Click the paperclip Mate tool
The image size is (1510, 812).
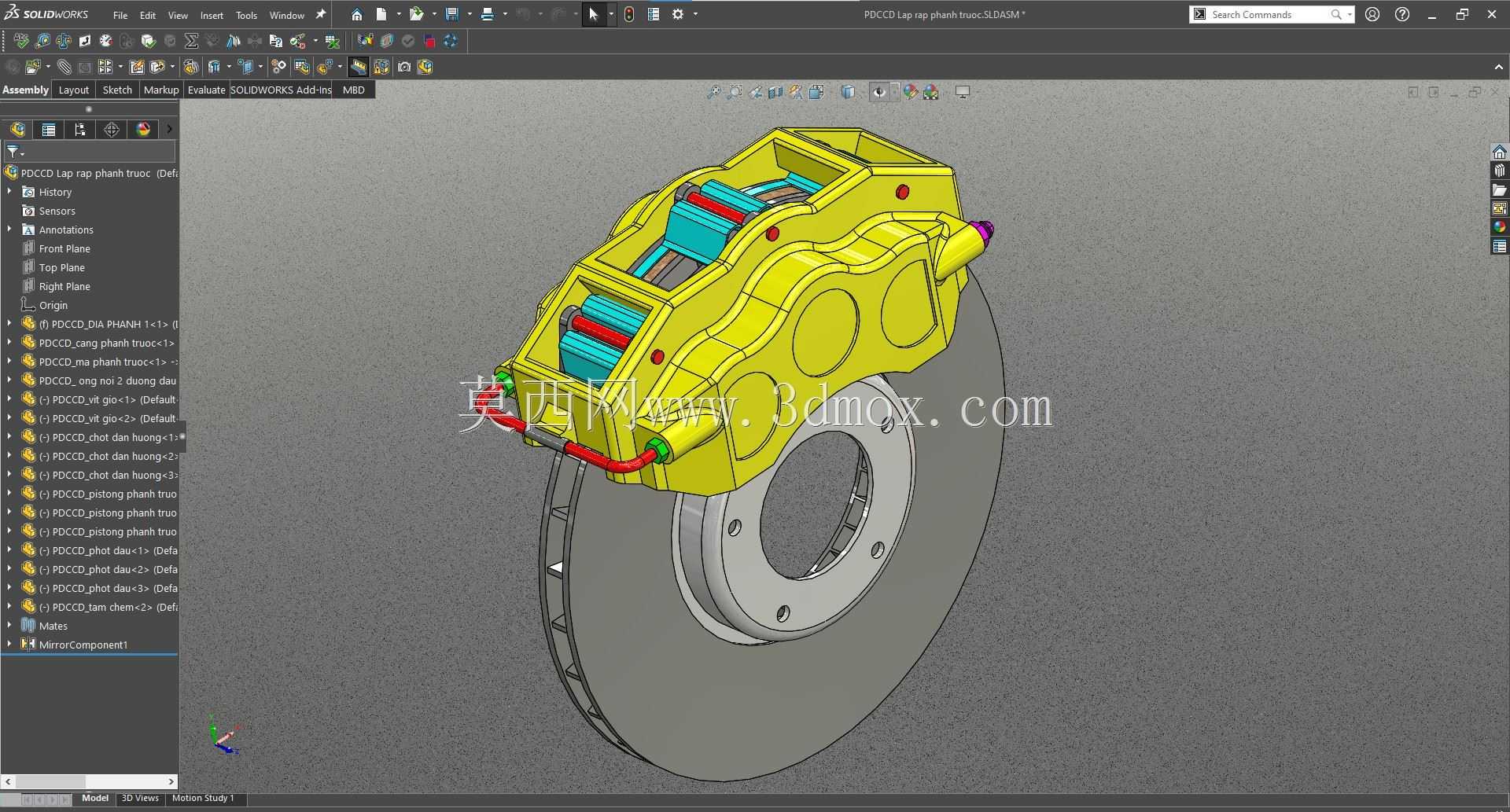pos(64,67)
